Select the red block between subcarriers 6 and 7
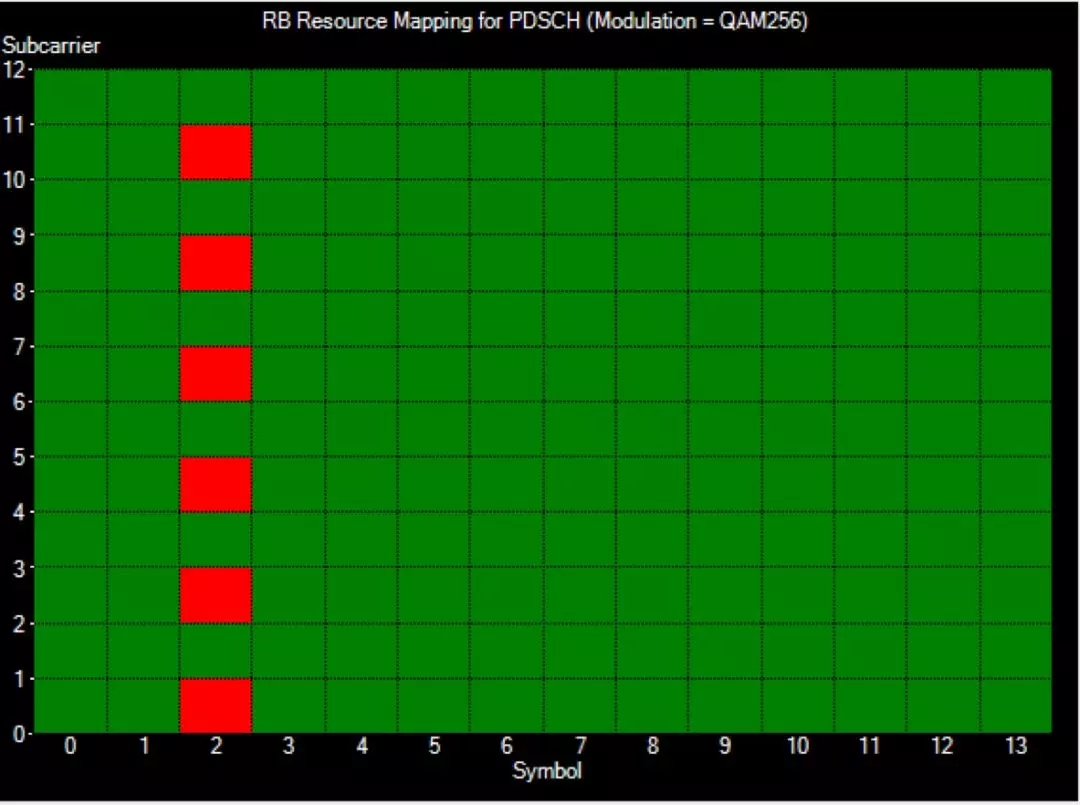 pyautogui.click(x=216, y=373)
